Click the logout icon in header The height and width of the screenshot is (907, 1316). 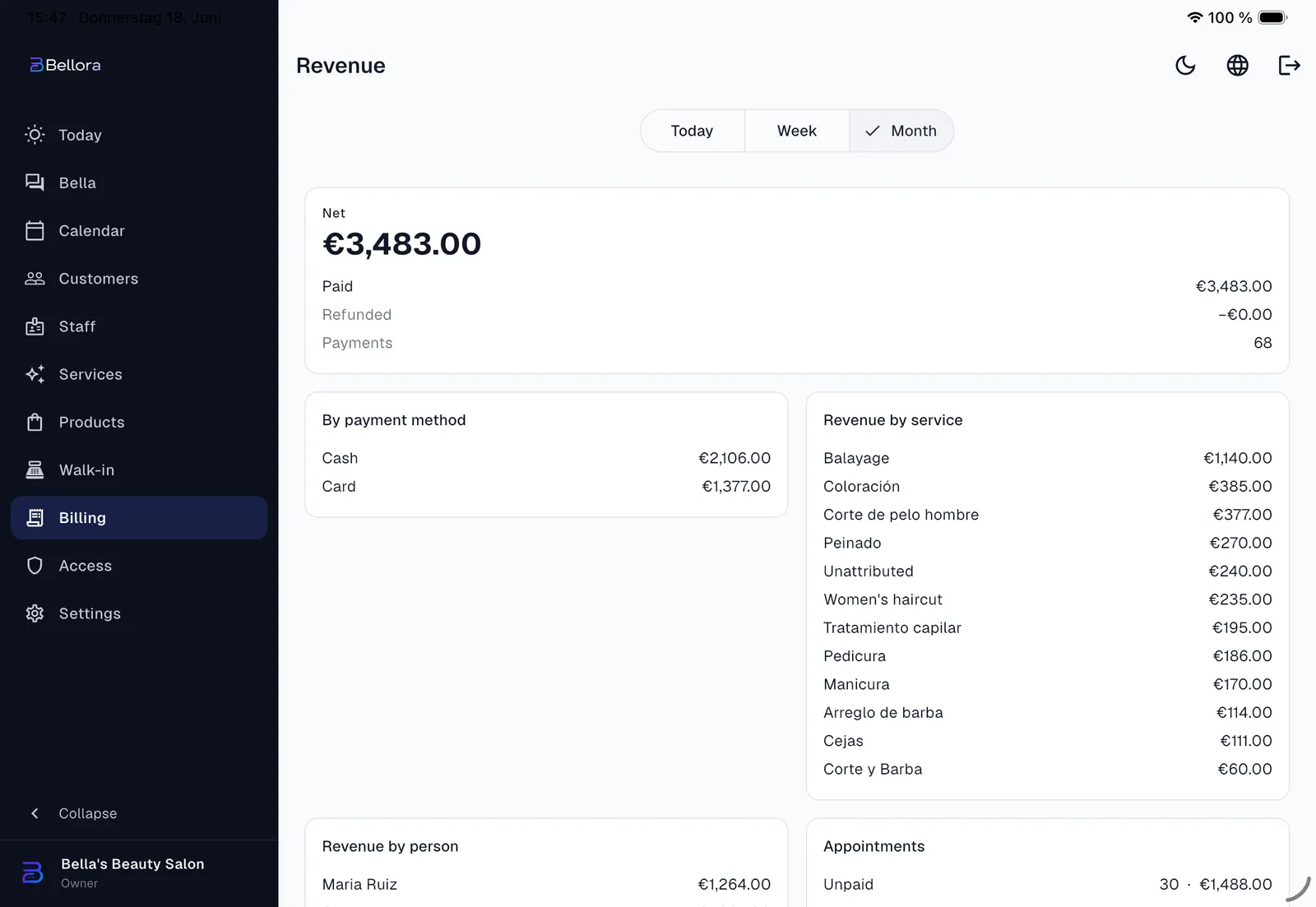click(x=1289, y=65)
